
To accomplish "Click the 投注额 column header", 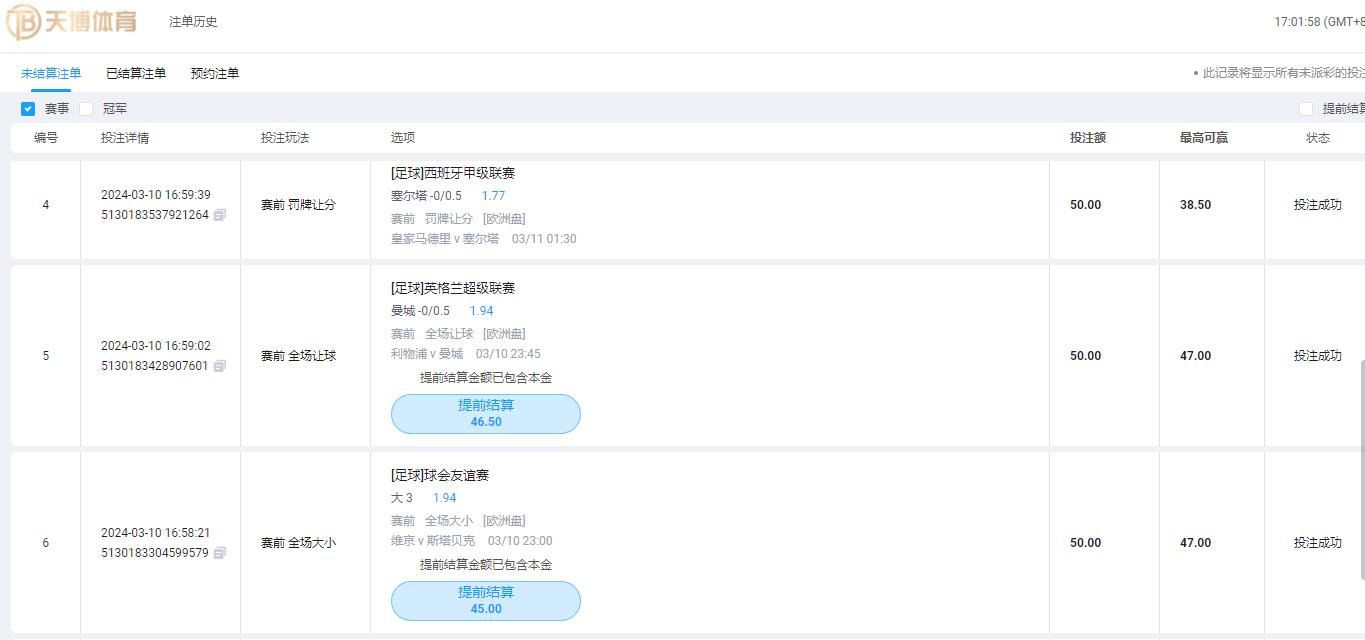I will (x=1088, y=138).
